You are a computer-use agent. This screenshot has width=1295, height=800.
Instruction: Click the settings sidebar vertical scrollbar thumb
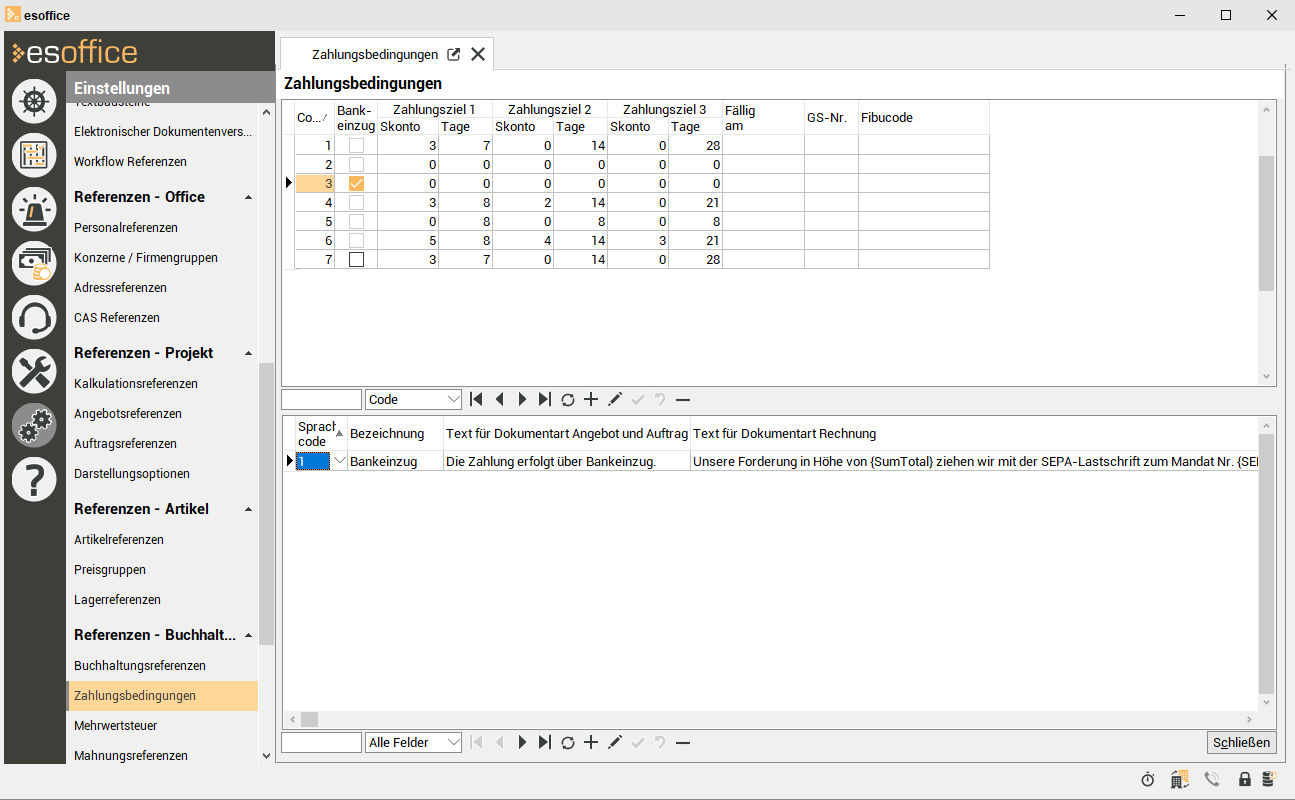click(x=266, y=504)
